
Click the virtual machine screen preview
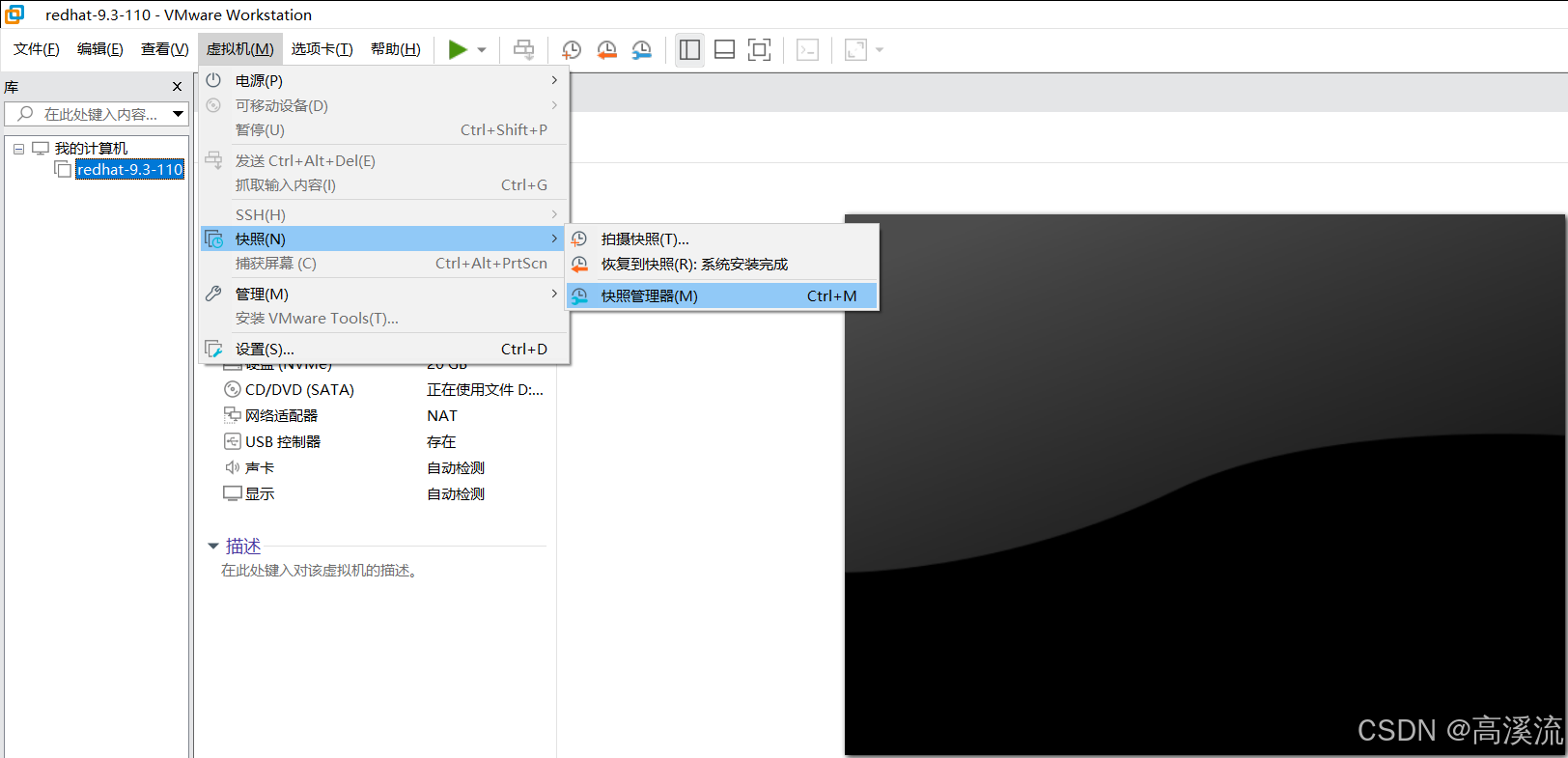(x=1205, y=485)
